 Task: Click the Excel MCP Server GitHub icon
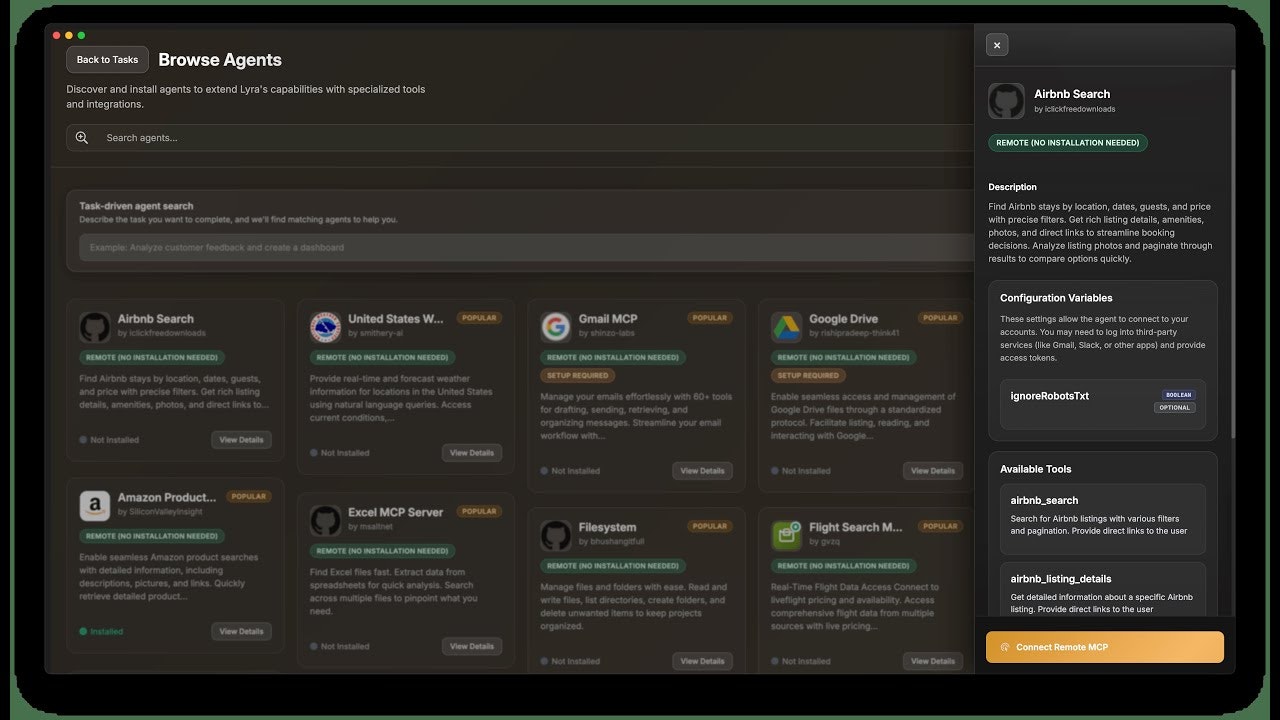coord(326,520)
